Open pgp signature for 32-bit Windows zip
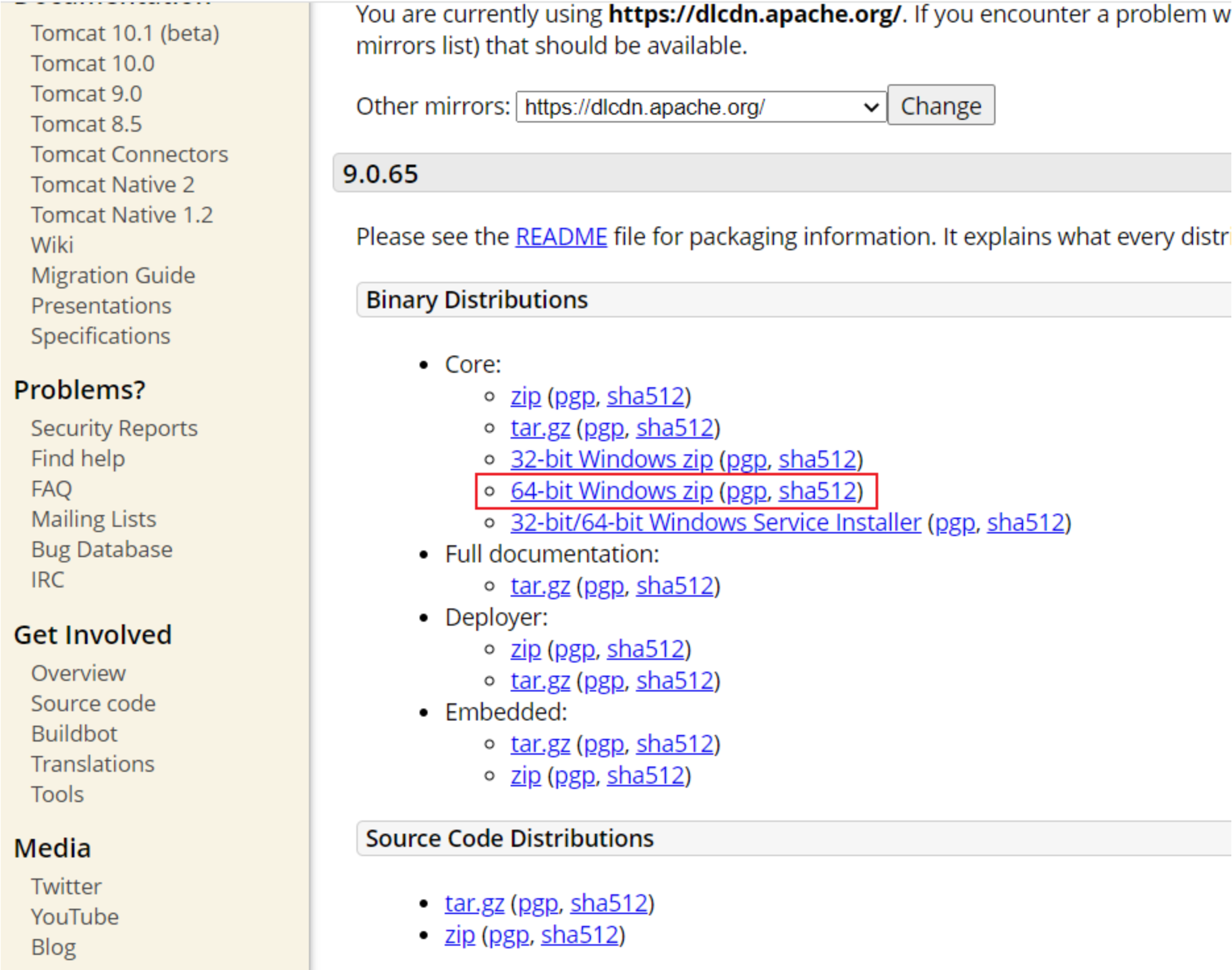This screenshot has height=970, width=1232. 746,459
